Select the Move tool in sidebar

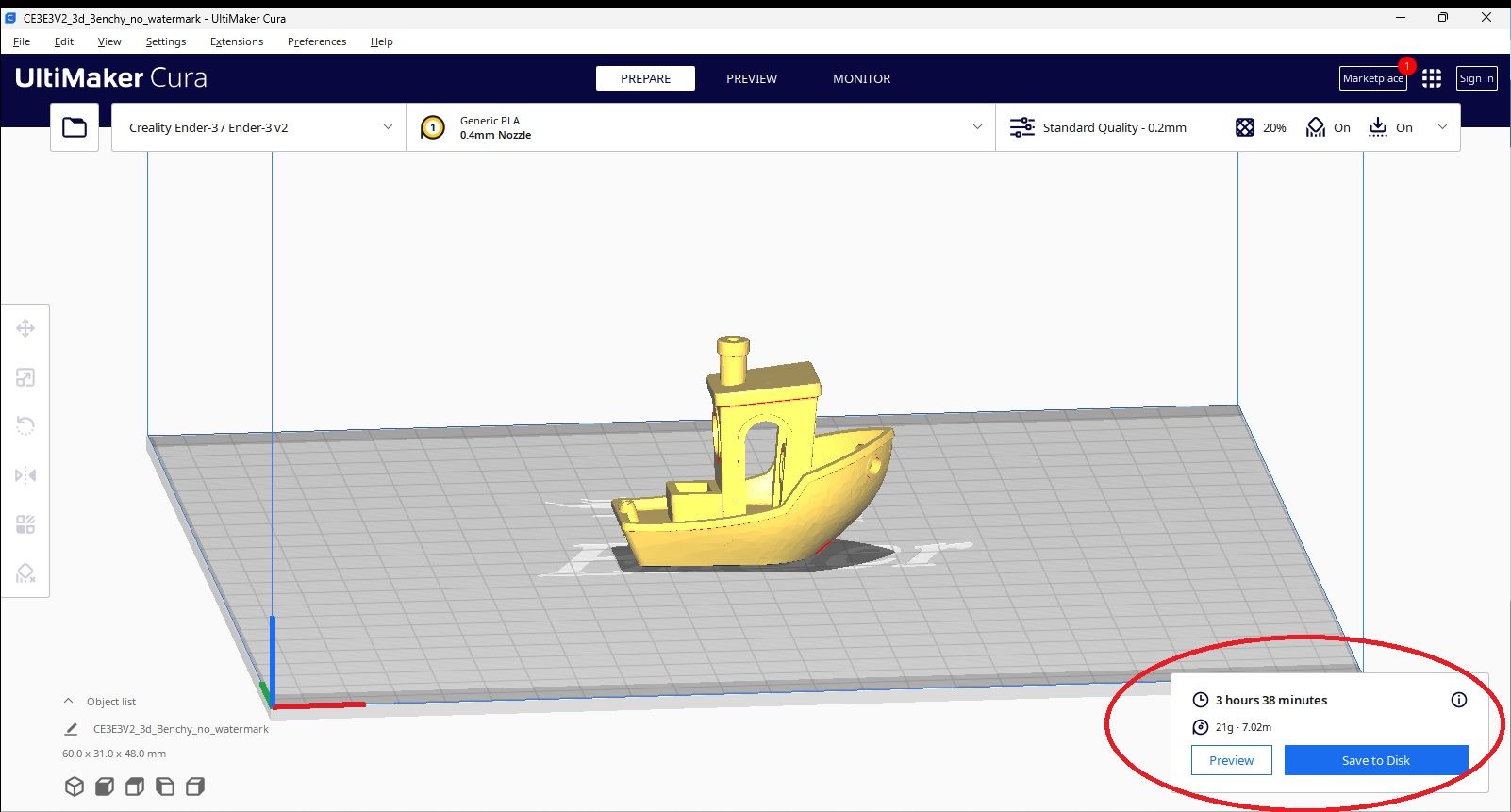click(x=25, y=328)
